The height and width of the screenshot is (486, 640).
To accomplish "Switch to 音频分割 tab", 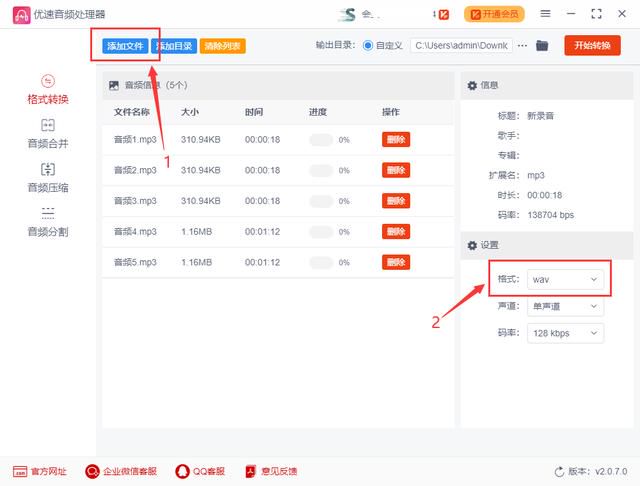I will point(48,222).
